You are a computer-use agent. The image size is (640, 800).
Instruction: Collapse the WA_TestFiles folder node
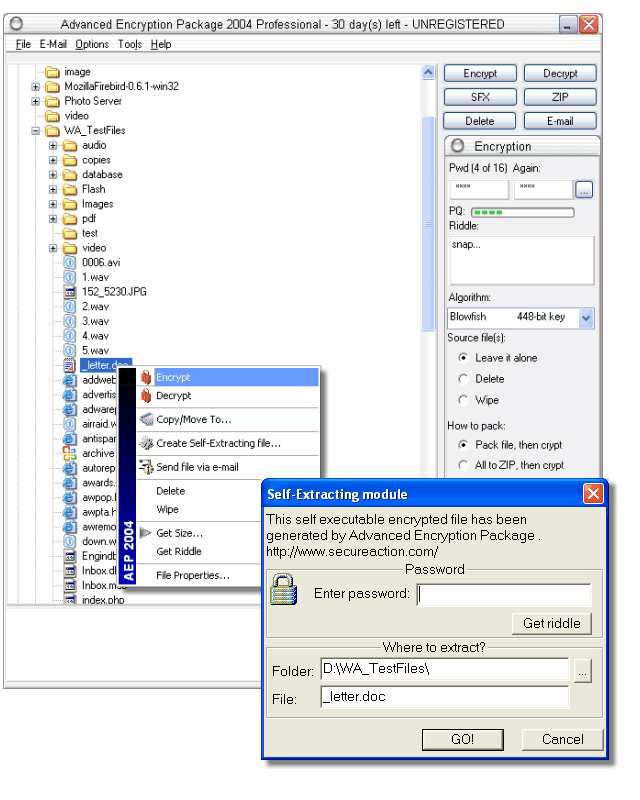point(35,131)
